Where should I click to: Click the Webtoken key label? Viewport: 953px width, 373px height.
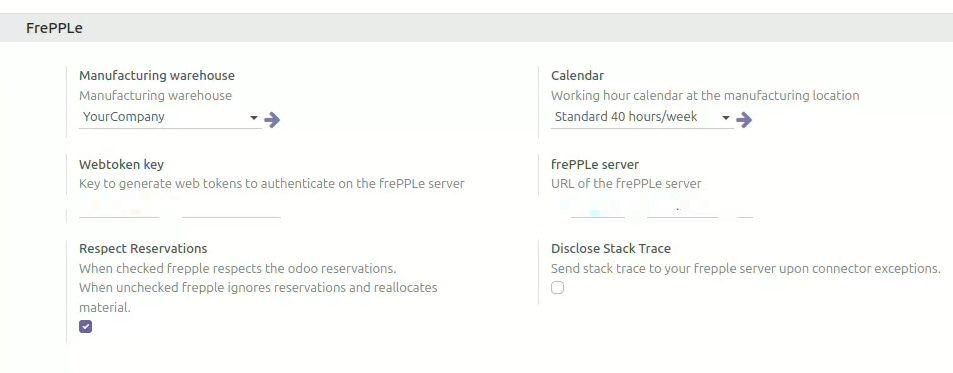point(122,165)
